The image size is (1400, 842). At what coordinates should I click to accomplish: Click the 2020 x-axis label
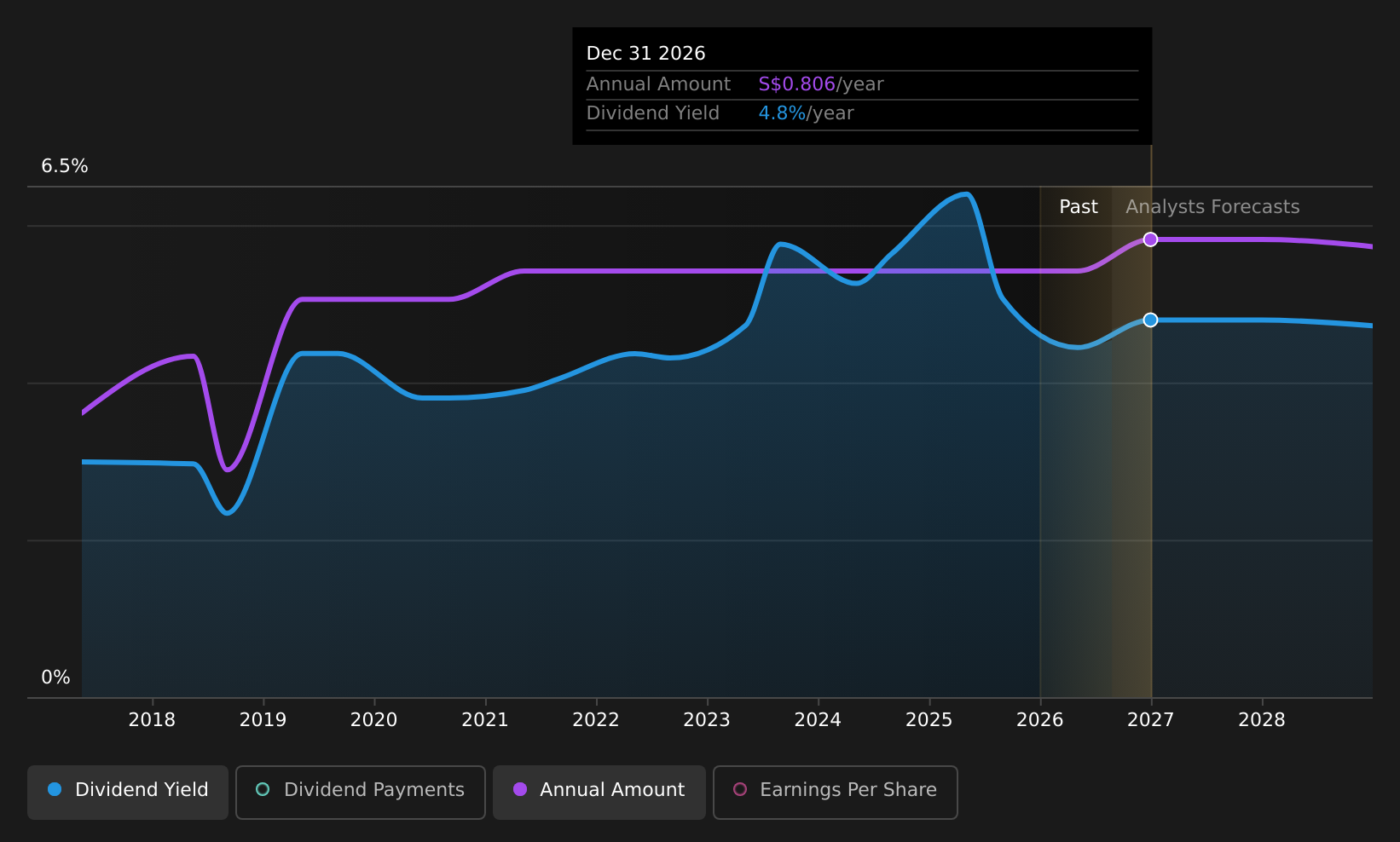point(374,720)
